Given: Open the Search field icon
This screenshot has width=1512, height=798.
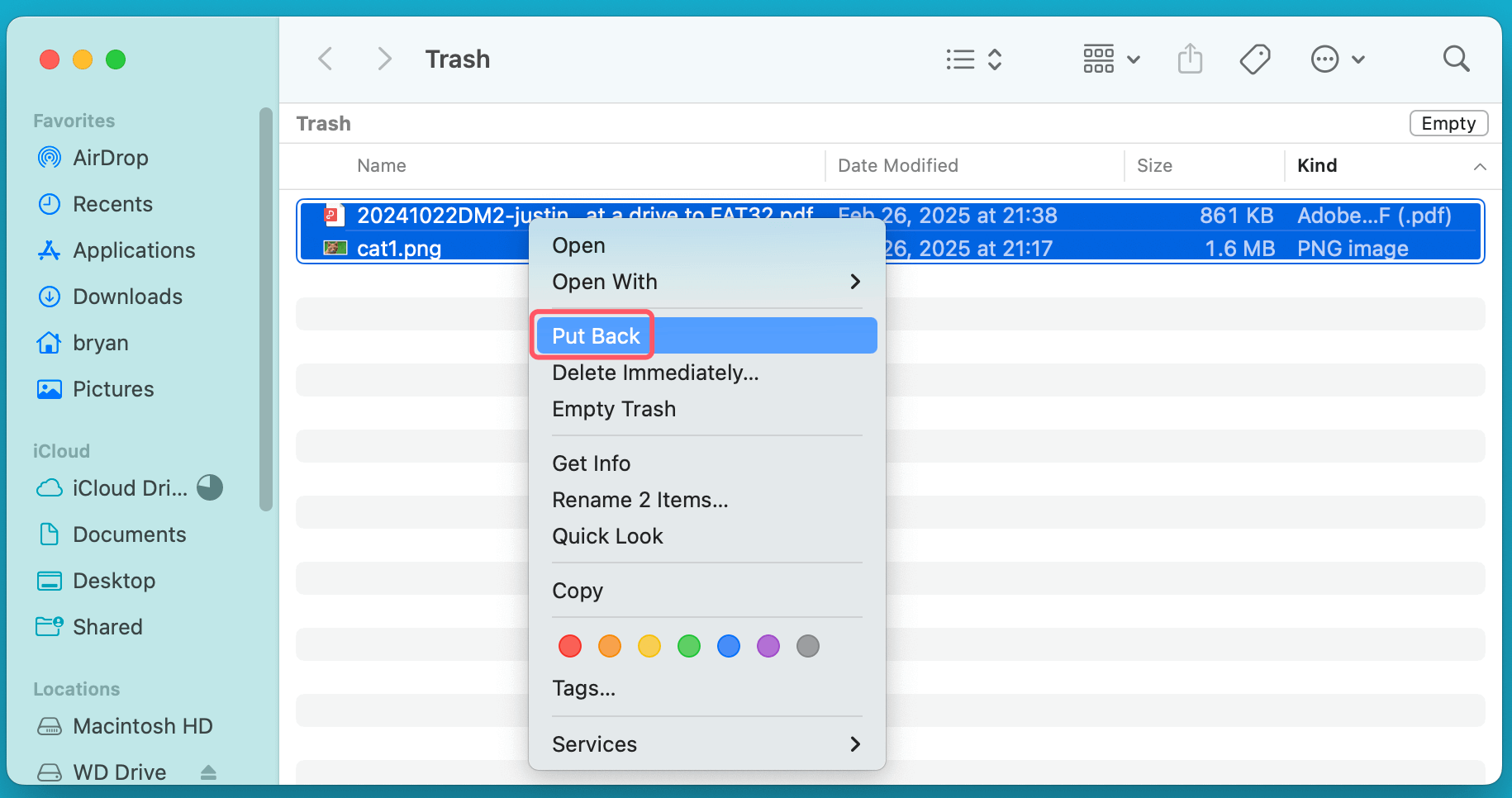Looking at the screenshot, I should 1456,59.
